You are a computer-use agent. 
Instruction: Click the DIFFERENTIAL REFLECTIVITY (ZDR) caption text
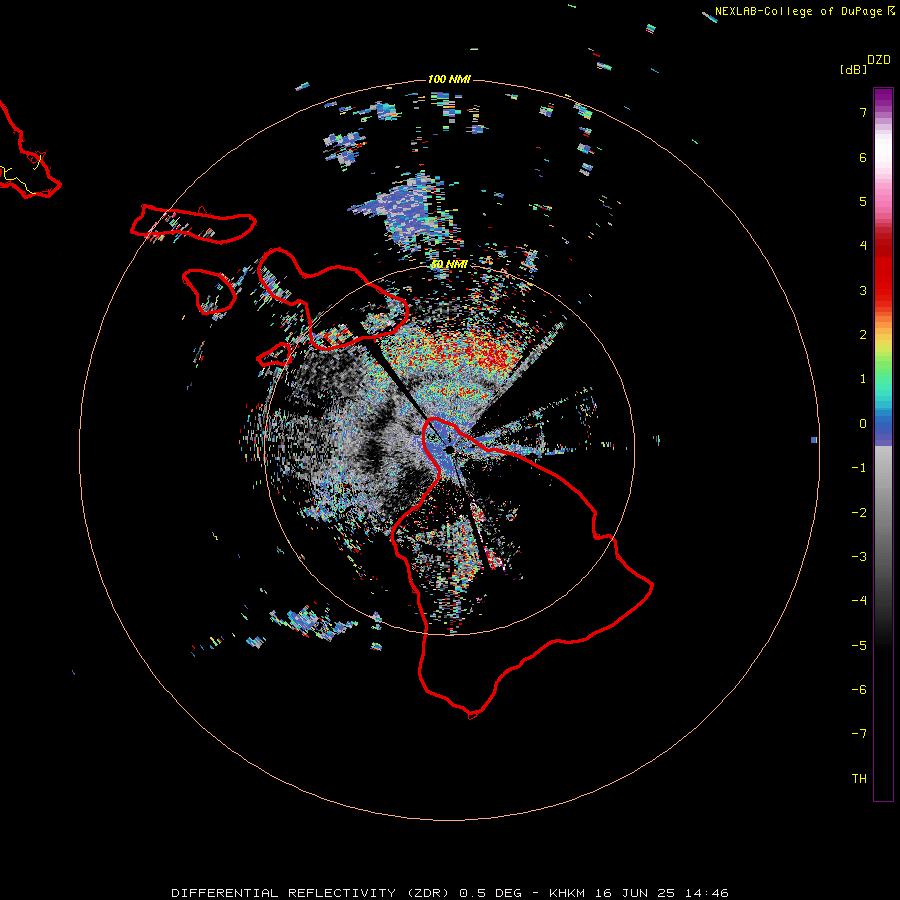pos(313,893)
